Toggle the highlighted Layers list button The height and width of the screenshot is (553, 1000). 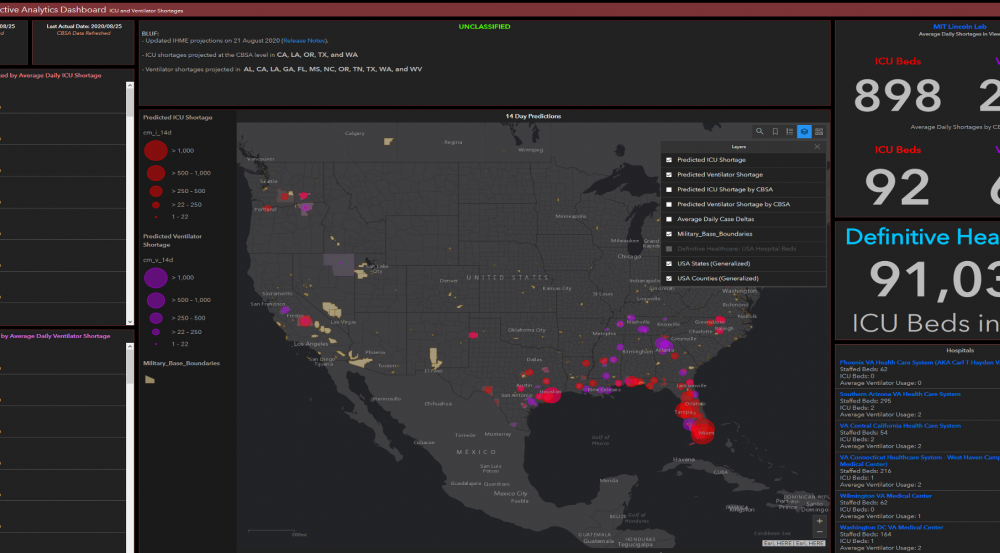[804, 131]
